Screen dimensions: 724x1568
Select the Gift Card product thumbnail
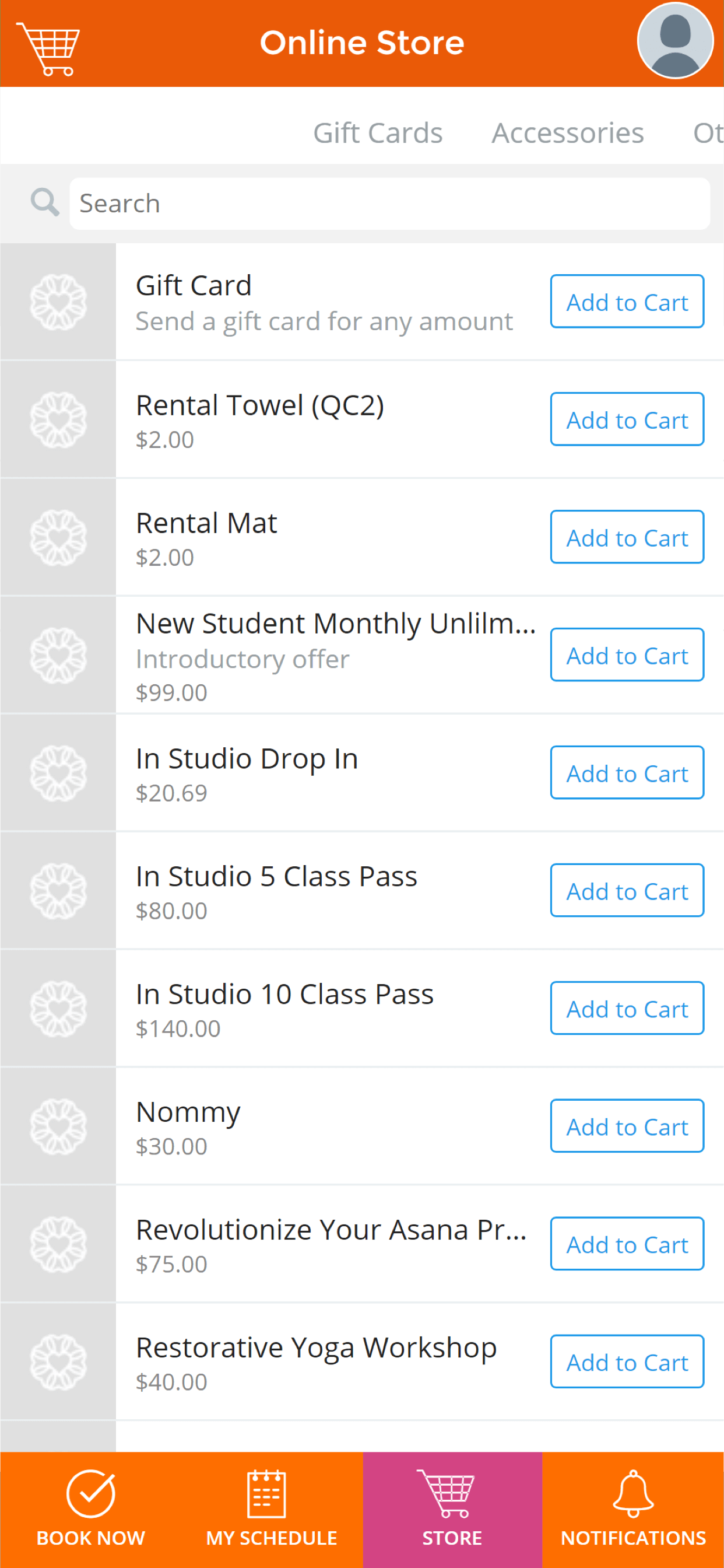coord(58,302)
